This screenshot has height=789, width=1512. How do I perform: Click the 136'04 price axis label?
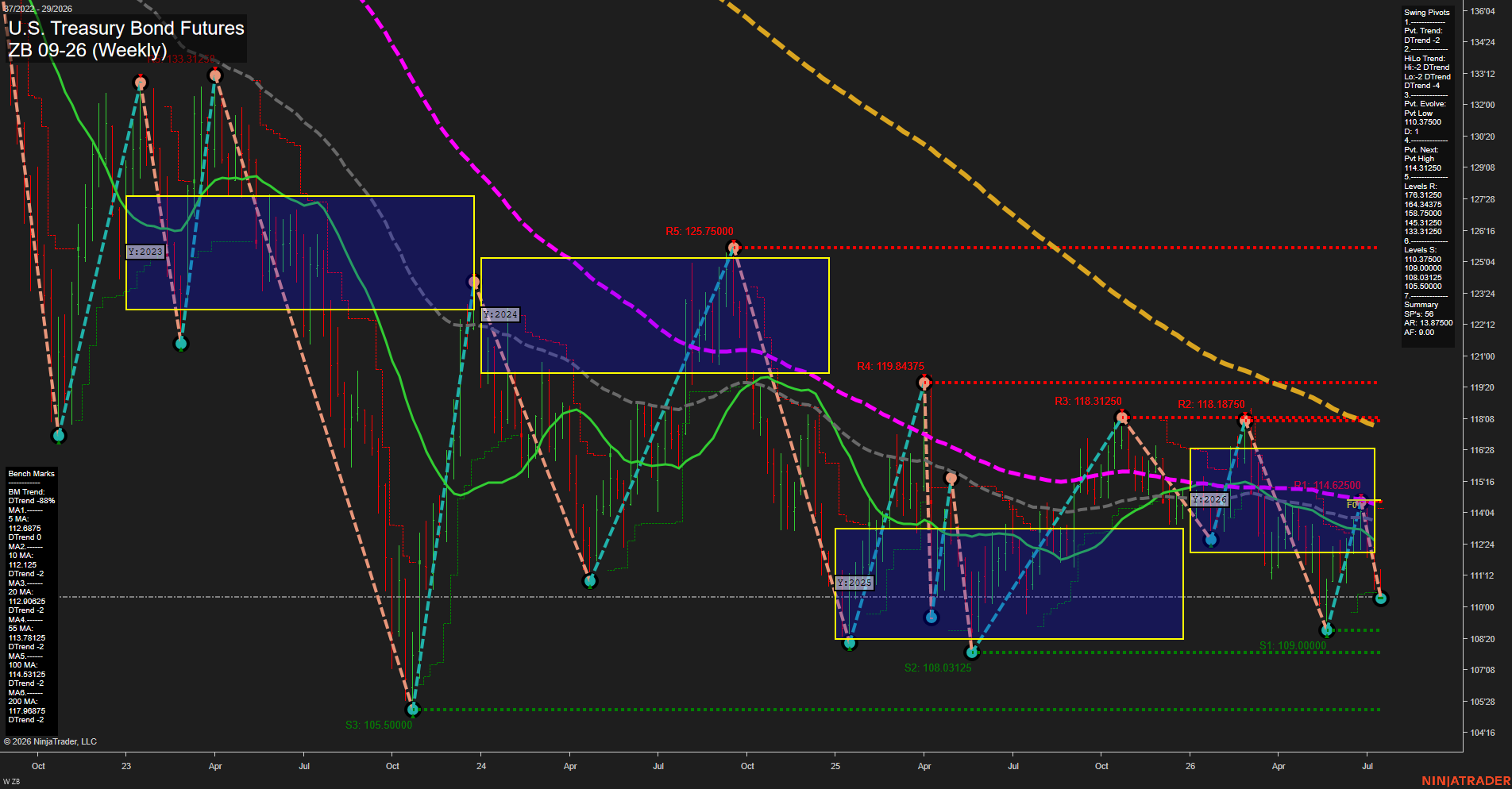(x=1483, y=11)
